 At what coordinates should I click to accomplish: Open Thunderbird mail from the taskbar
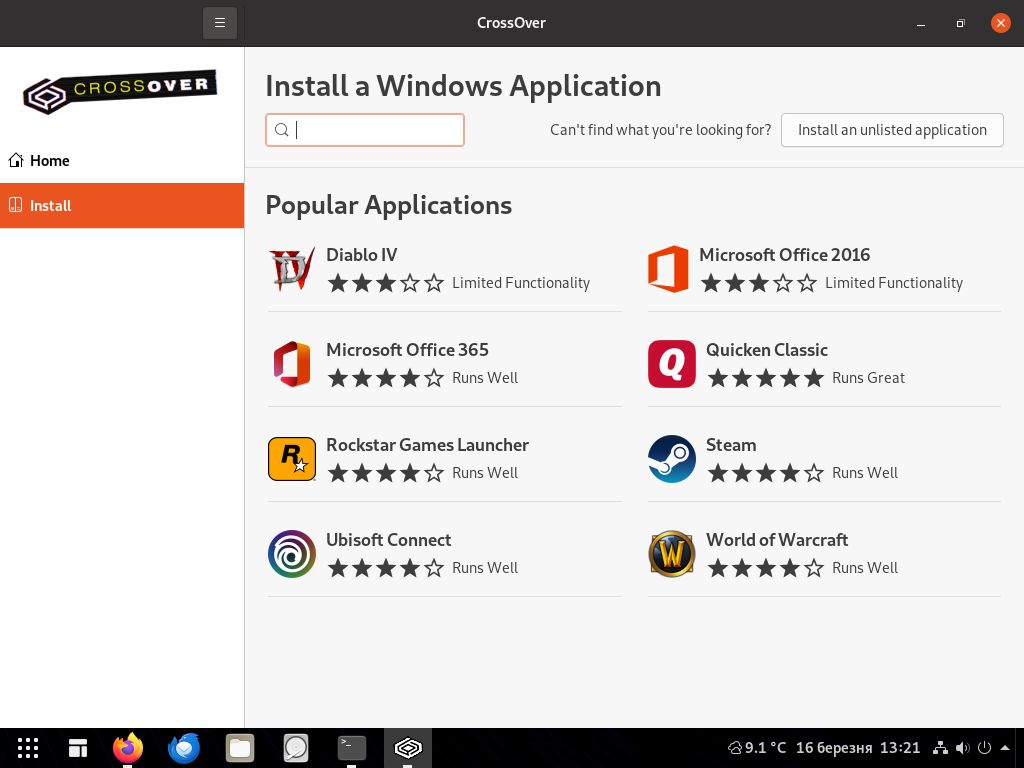click(x=184, y=747)
